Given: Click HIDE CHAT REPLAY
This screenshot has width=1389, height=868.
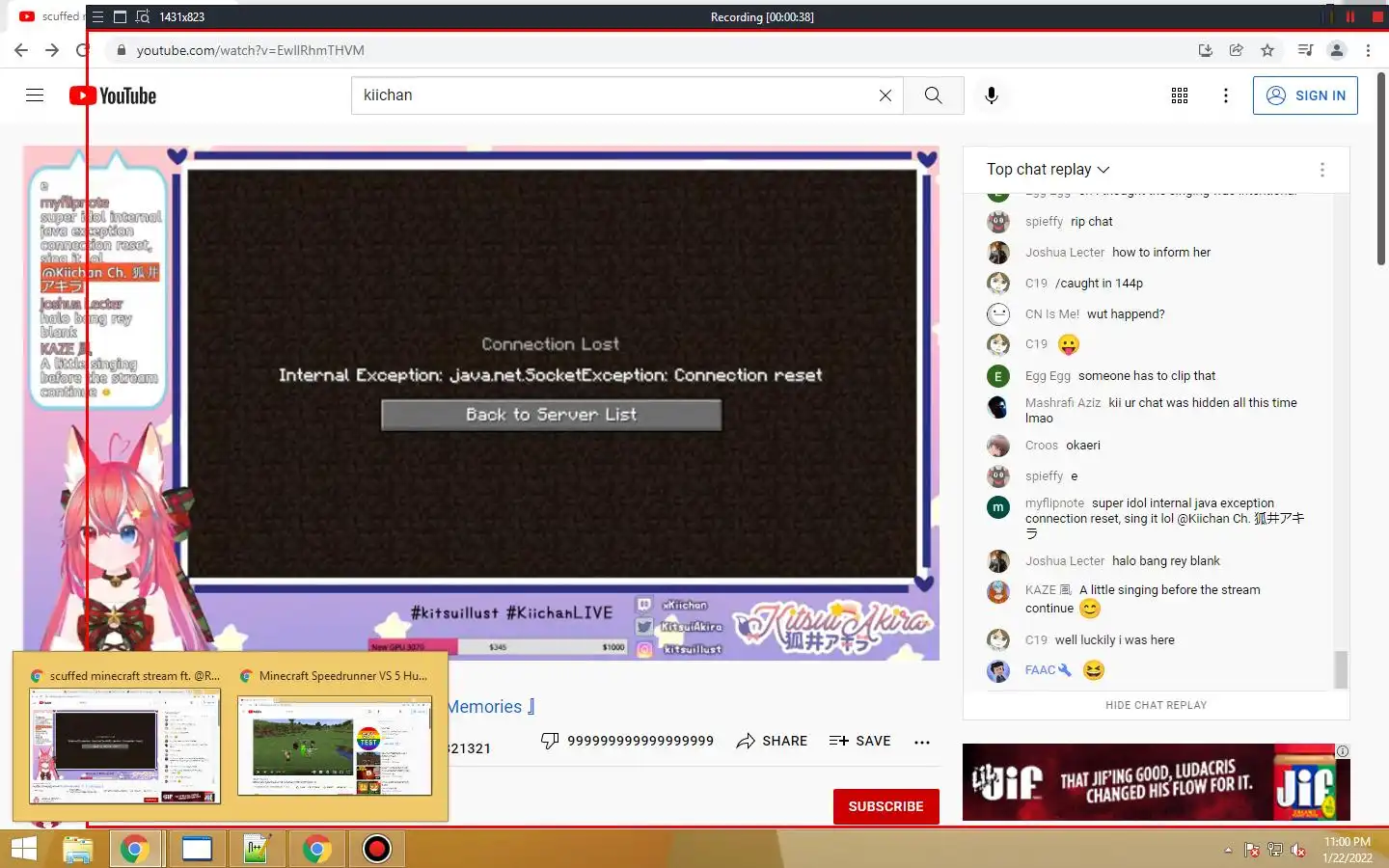Looking at the screenshot, I should click(1156, 705).
